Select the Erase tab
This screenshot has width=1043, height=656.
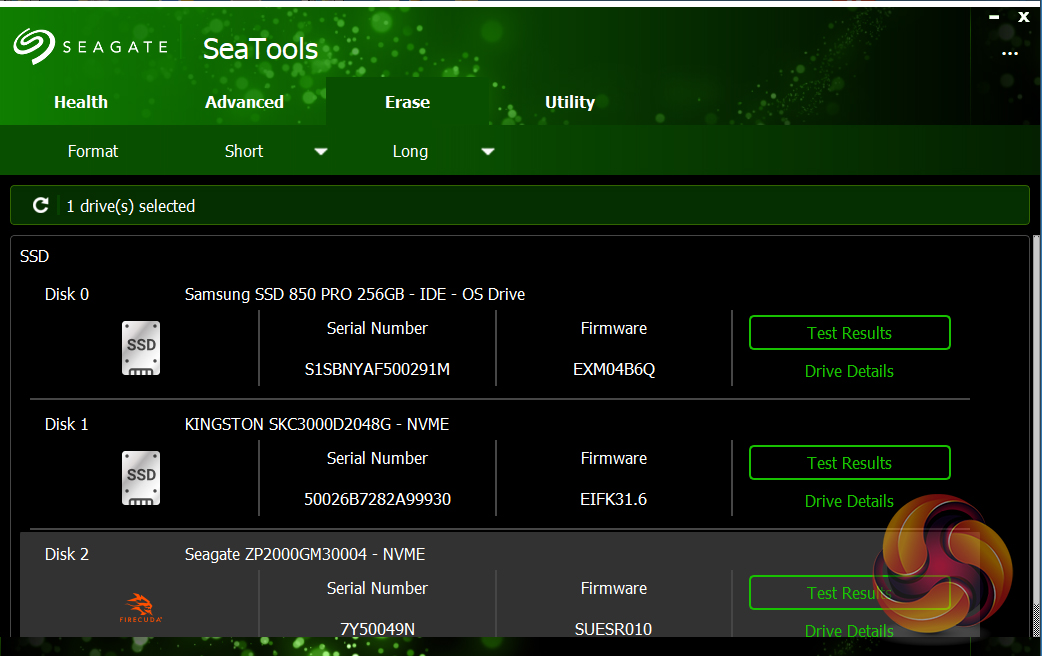(x=407, y=102)
